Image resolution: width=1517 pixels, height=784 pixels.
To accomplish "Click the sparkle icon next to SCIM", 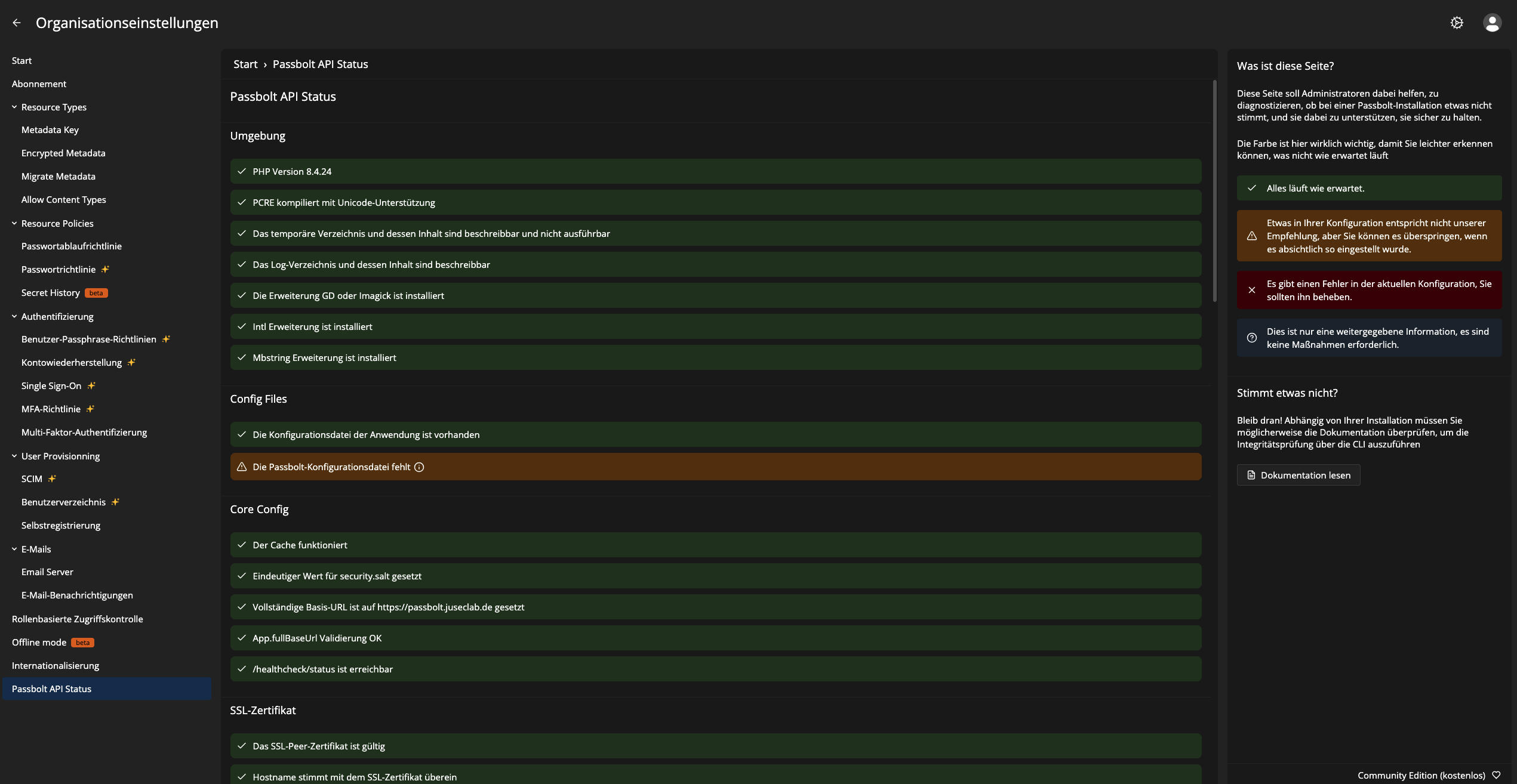I will click(x=52, y=479).
